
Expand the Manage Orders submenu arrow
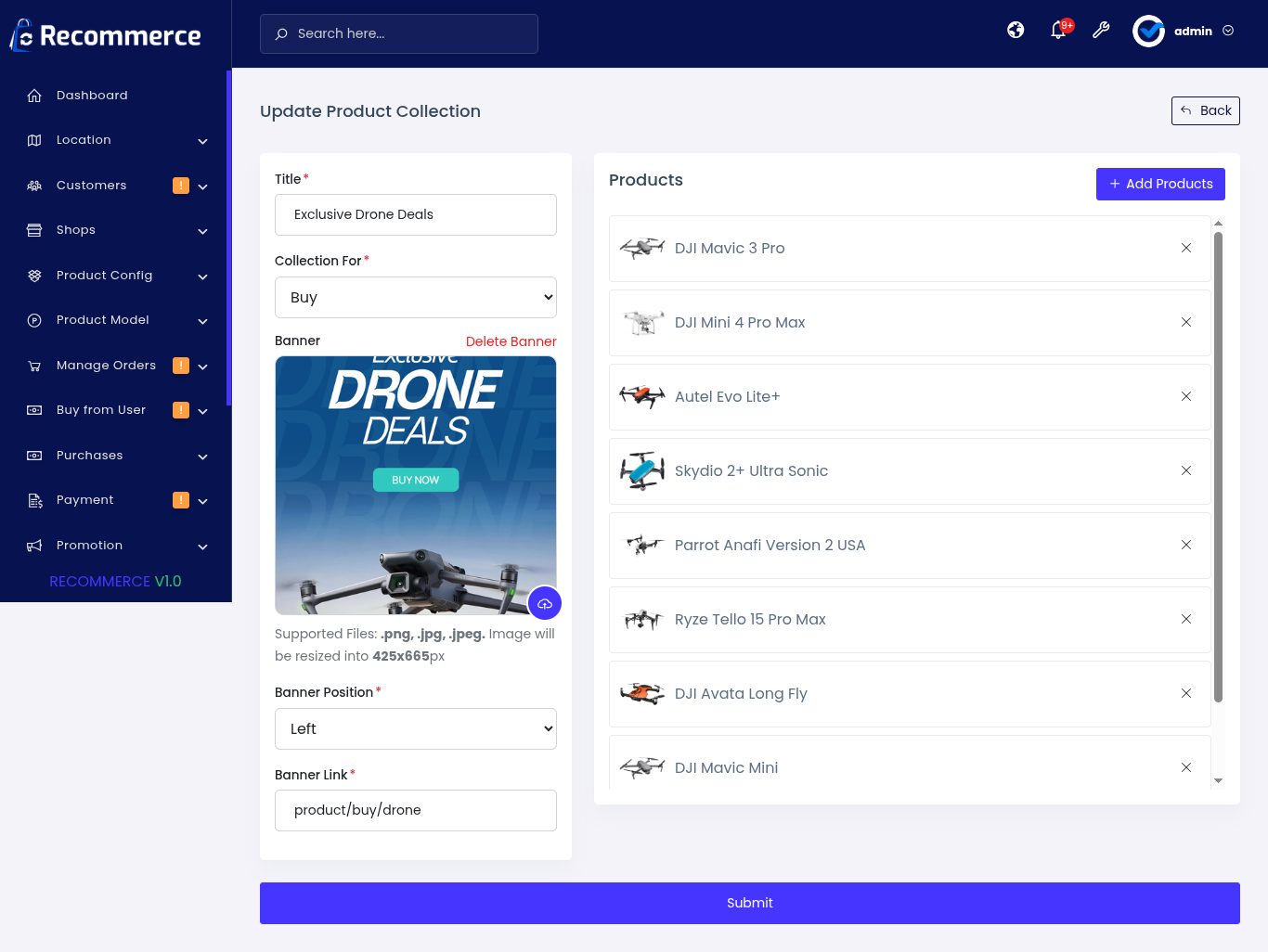pos(202,367)
